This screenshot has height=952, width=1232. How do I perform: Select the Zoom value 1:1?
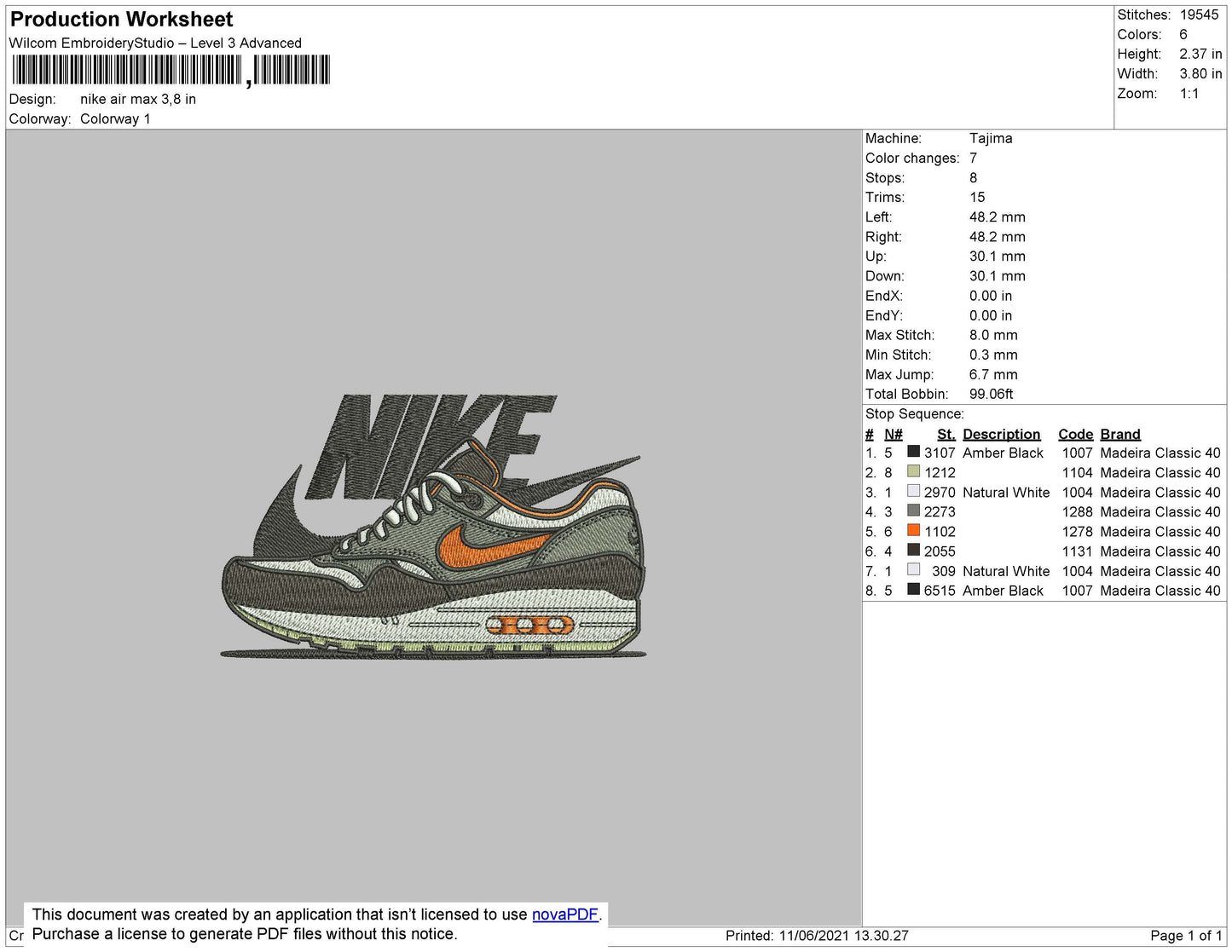click(x=1189, y=94)
